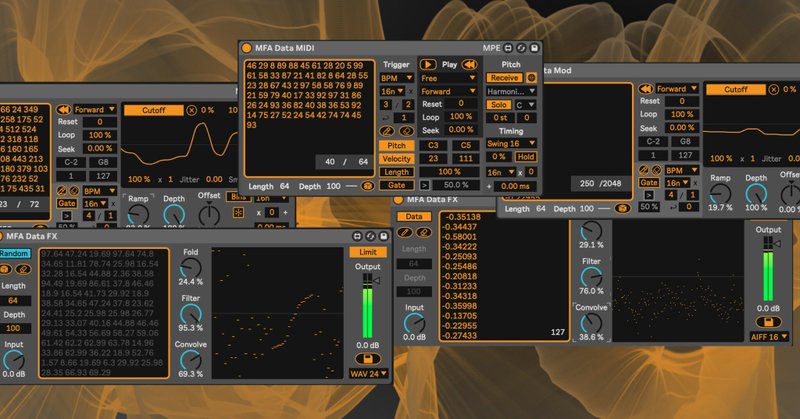
Task: Click the Seek 0.00 % field in MFA Data MIDI
Action: (461, 130)
